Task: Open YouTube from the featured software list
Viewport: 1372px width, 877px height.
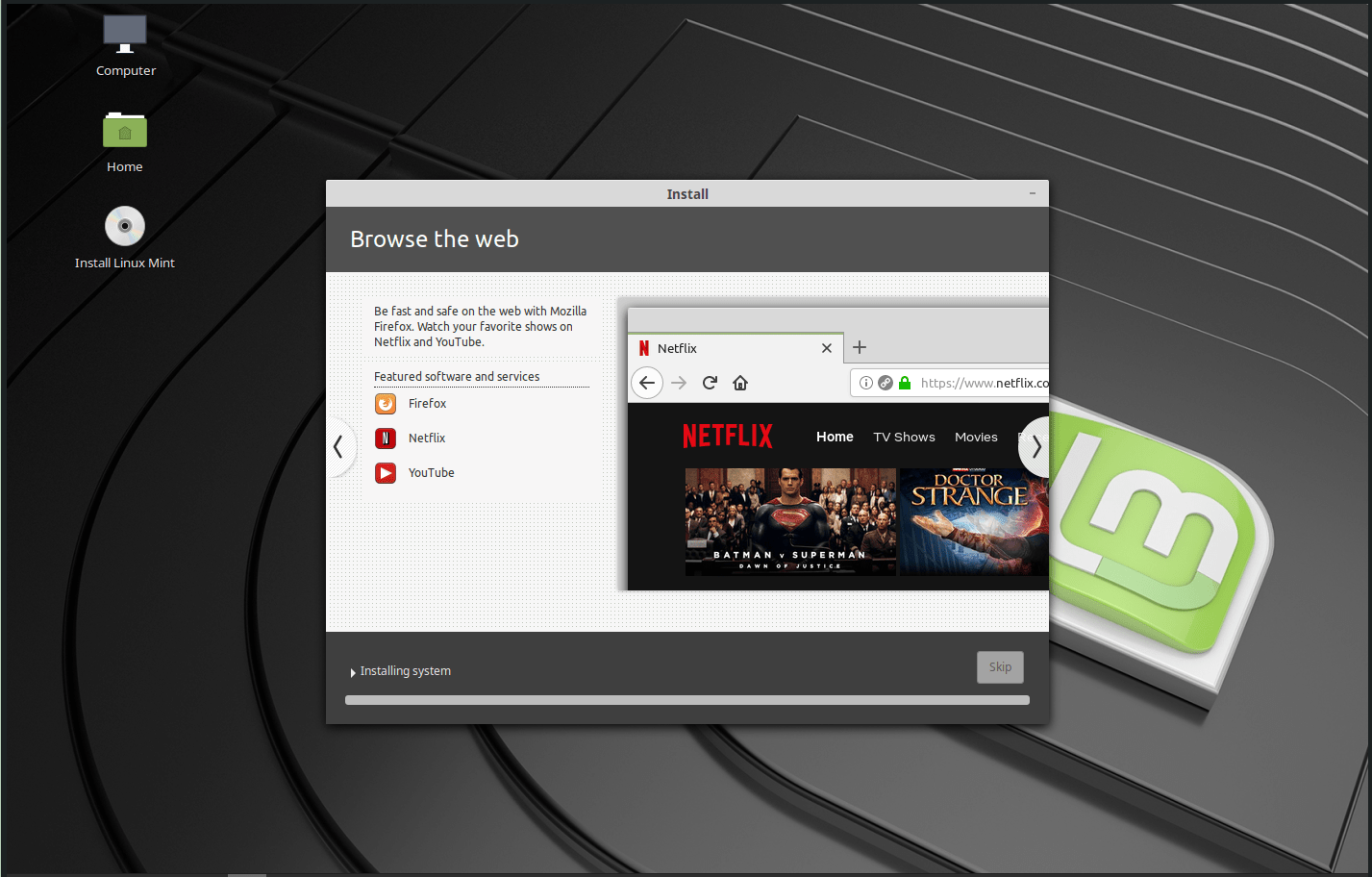Action: (385, 472)
